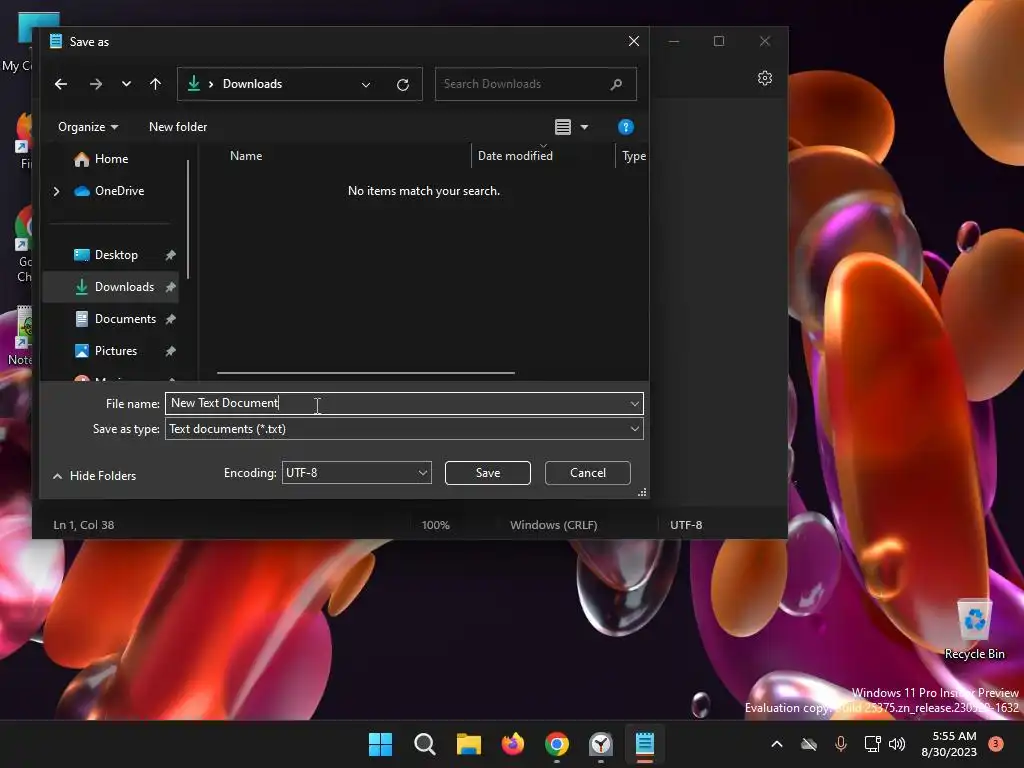Open File Explorer from the taskbar

468,744
